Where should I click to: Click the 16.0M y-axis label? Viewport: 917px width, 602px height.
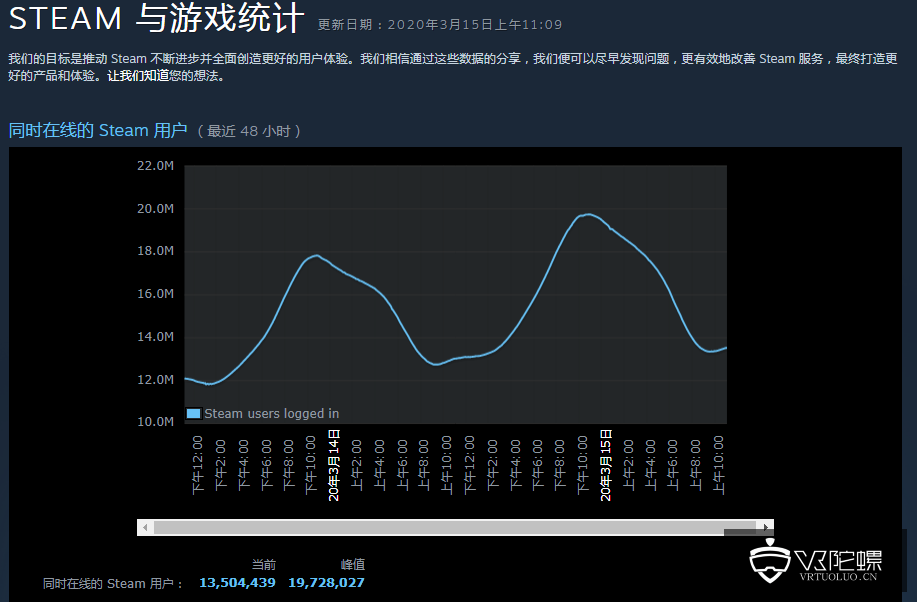(x=156, y=294)
